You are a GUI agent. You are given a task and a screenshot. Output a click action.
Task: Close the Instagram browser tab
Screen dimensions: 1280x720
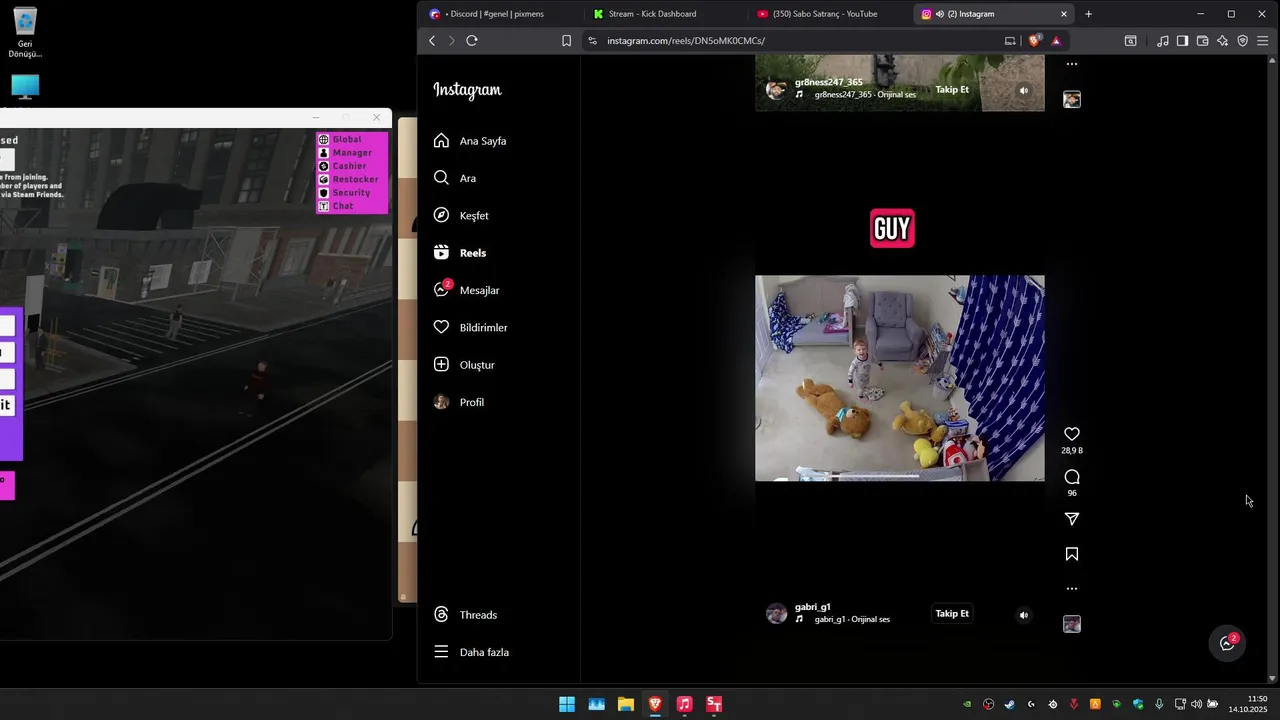[x=1064, y=14]
